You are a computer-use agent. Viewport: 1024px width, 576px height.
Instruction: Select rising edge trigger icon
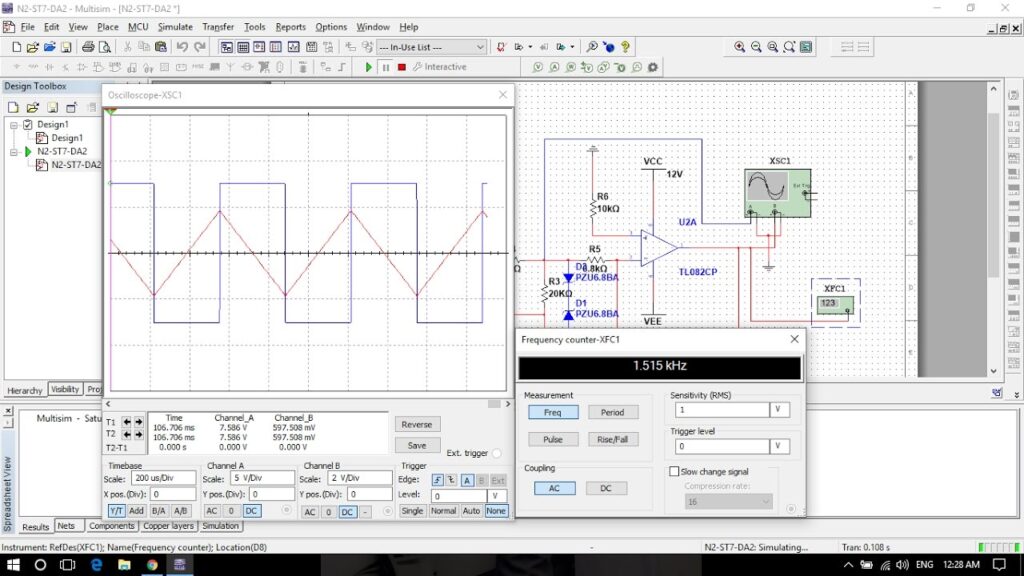coord(438,480)
